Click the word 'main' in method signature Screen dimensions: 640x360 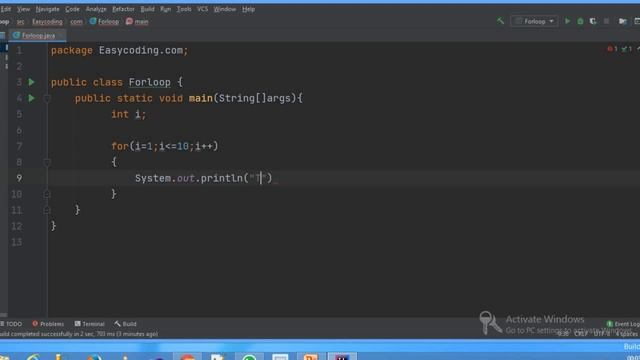pyautogui.click(x=200, y=98)
